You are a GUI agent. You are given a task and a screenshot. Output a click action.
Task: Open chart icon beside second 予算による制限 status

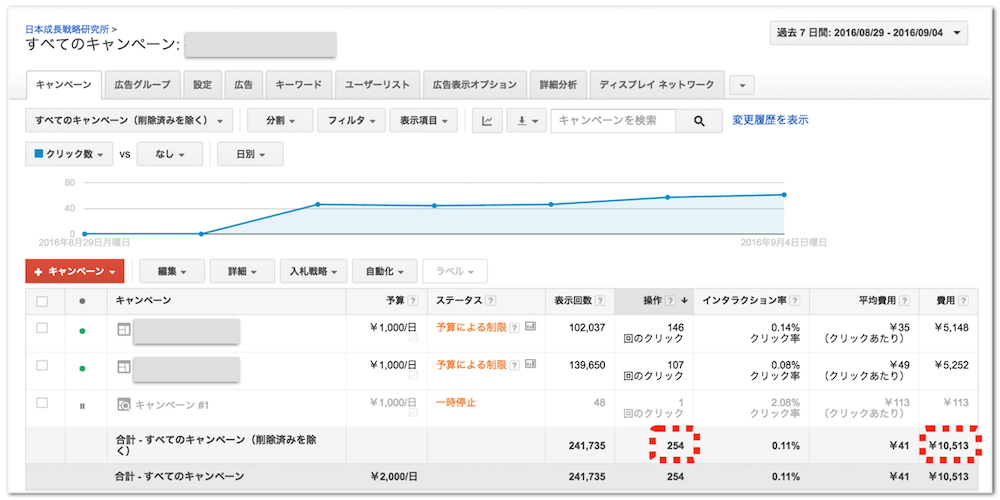pos(530,364)
